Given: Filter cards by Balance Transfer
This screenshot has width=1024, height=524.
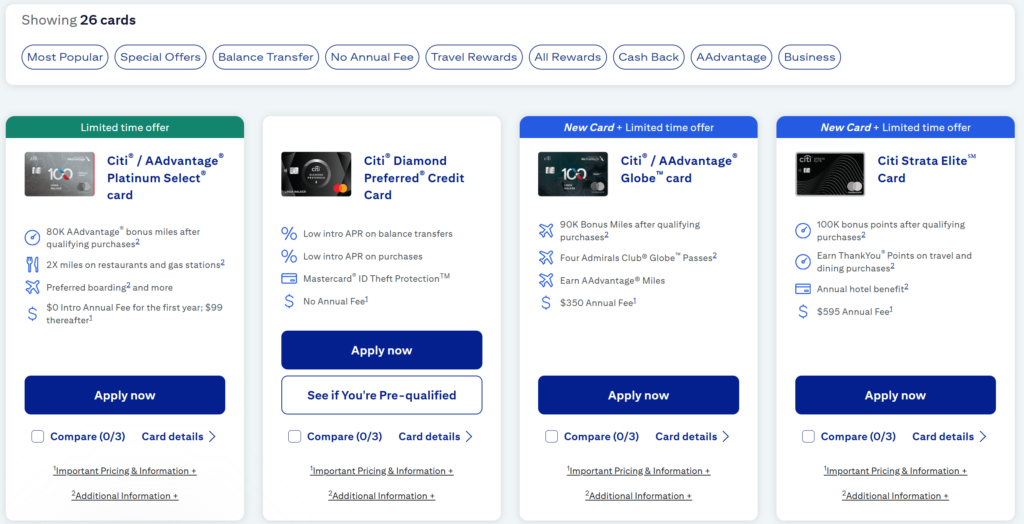Looking at the screenshot, I should [x=266, y=57].
